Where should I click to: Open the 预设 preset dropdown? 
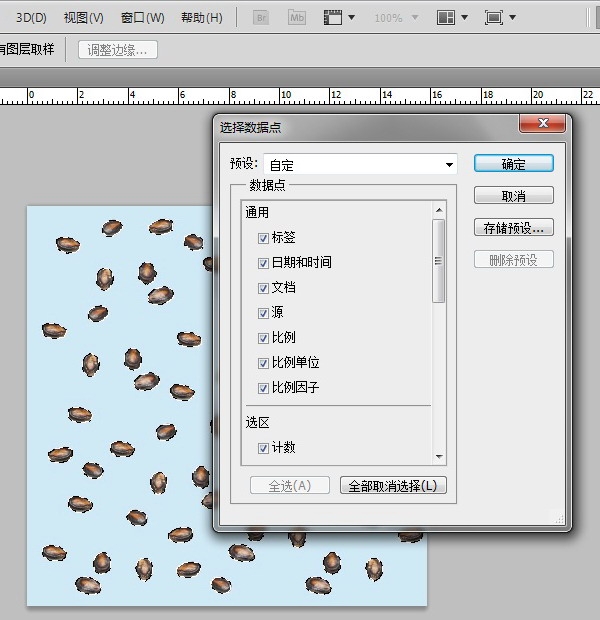tap(449, 165)
